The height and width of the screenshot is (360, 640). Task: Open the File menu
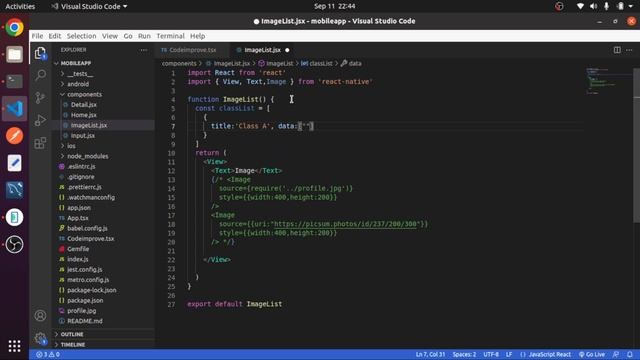[37, 36]
